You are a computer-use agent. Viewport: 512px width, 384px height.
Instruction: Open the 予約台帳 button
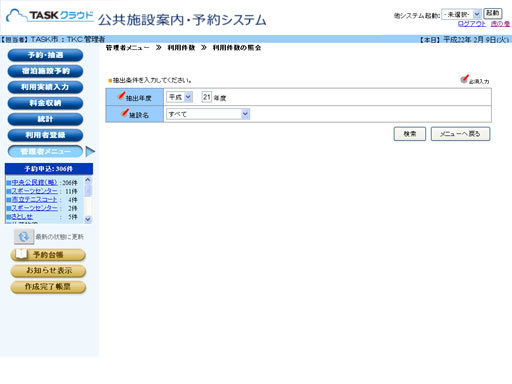[x=48, y=255]
